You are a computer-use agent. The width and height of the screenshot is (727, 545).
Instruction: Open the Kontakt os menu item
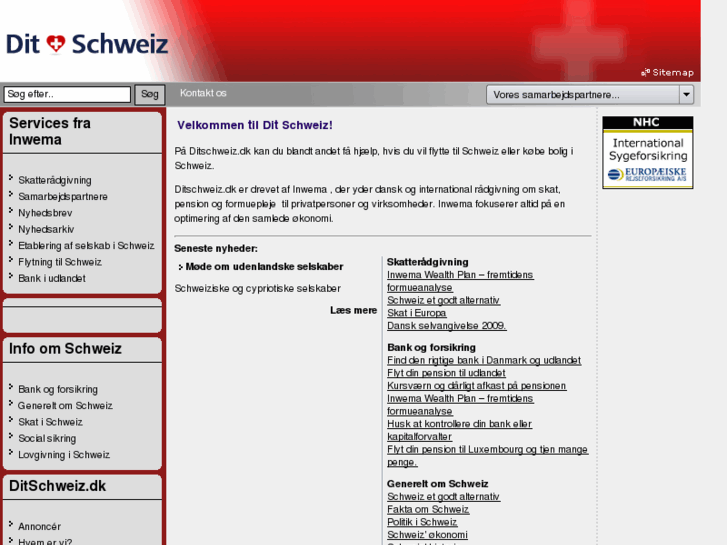click(203, 93)
